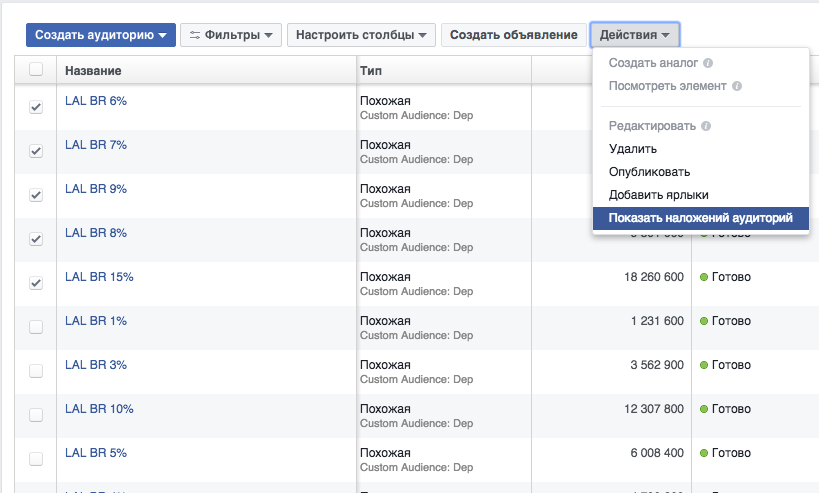
Task: Click the green status dot for LAL BR 10%
Action: coord(703,409)
